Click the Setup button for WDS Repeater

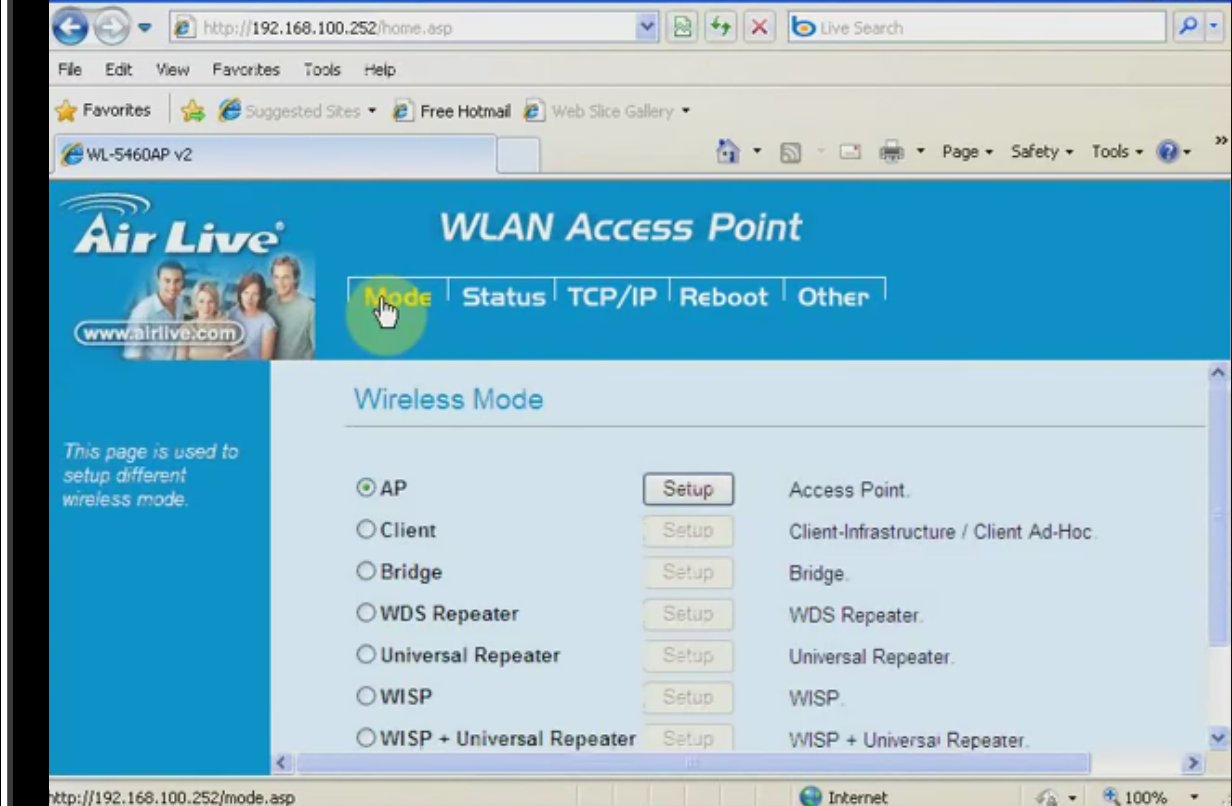[x=688, y=614]
